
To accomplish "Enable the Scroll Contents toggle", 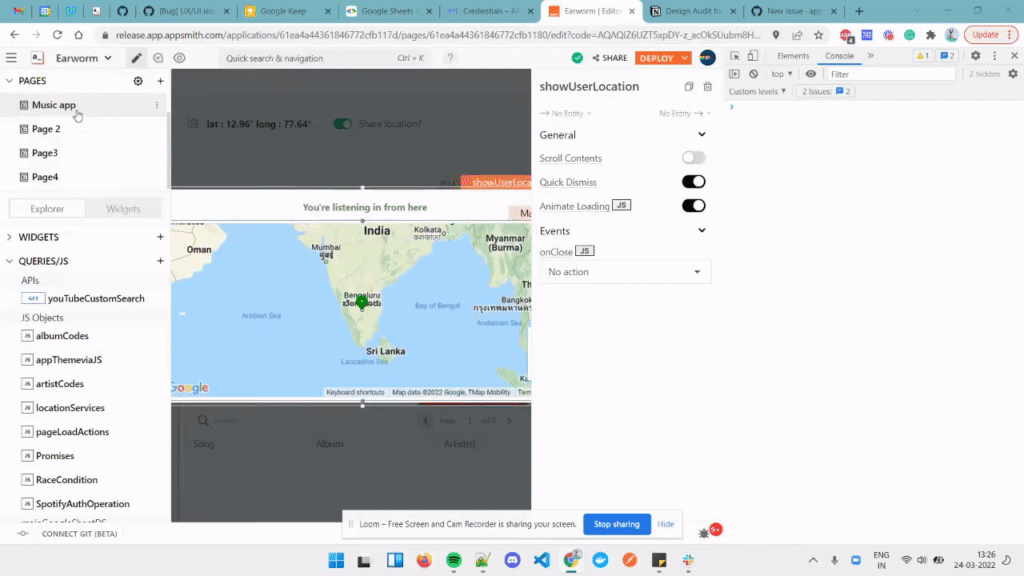I will click(x=694, y=158).
